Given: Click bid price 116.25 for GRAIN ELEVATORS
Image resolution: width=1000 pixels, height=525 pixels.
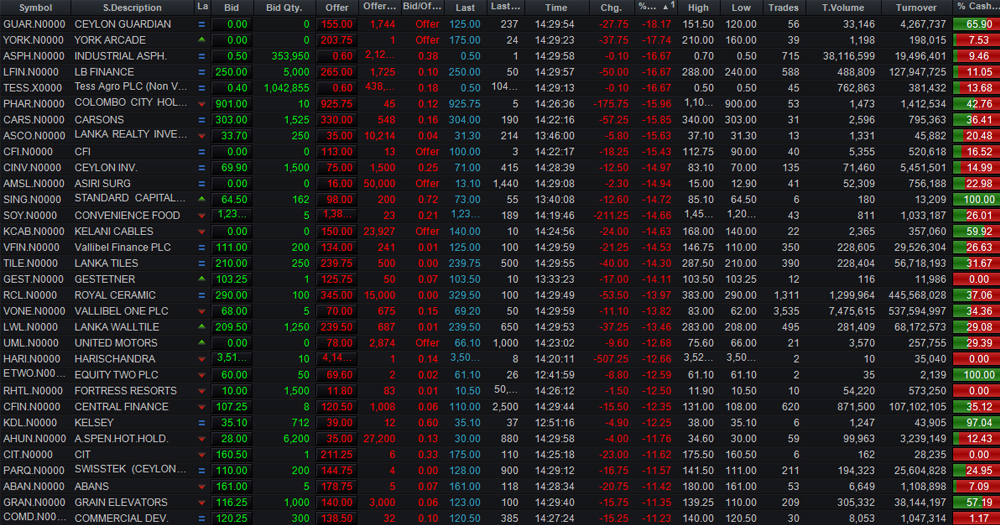Looking at the screenshot, I should click(x=231, y=503).
